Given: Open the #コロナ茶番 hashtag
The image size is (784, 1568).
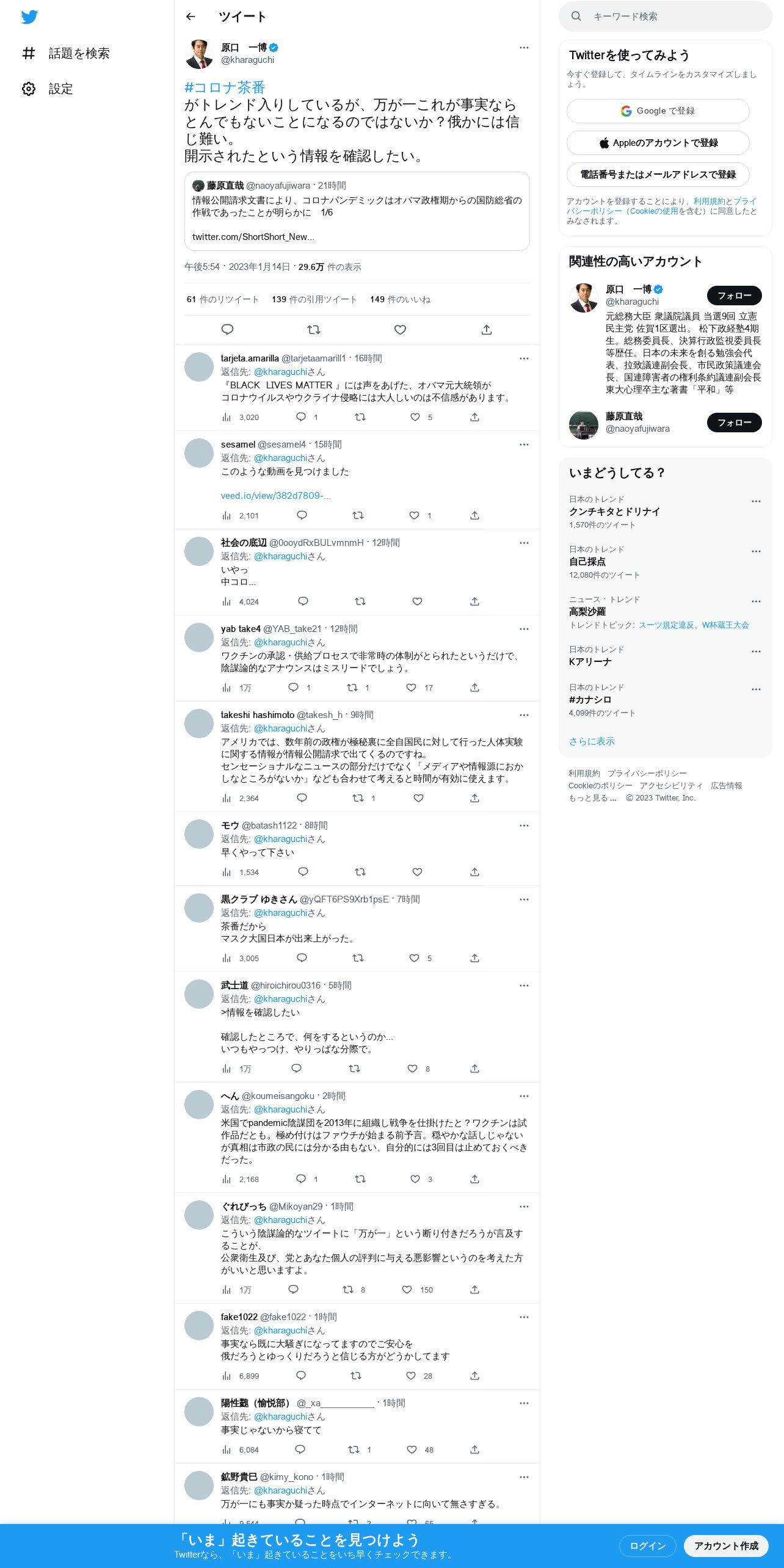Looking at the screenshot, I should point(225,87).
